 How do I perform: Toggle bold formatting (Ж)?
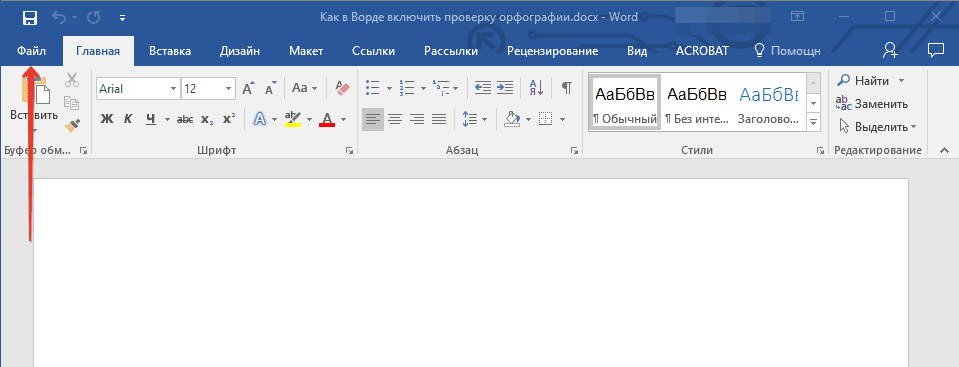tap(107, 119)
